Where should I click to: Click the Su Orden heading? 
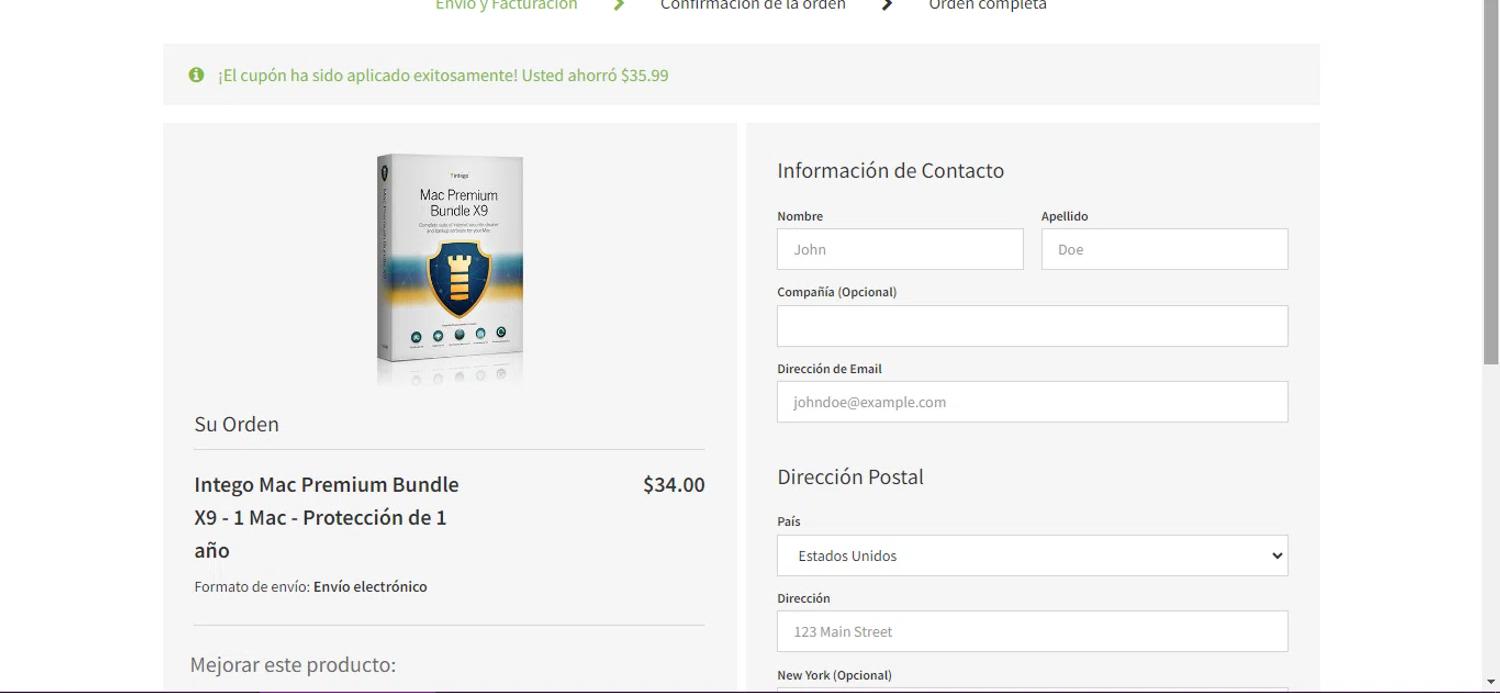[237, 424]
